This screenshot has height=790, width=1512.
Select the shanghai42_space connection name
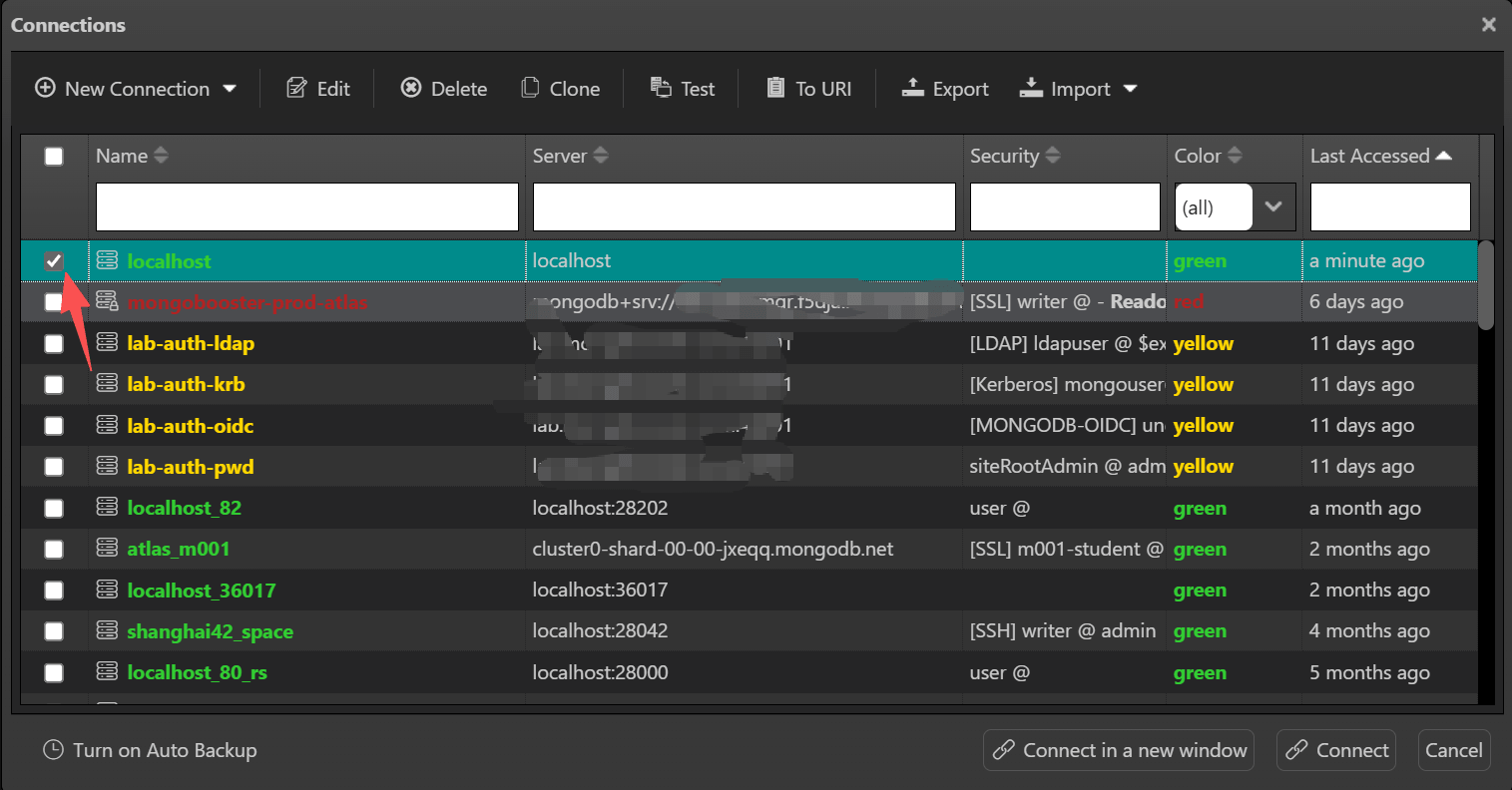click(211, 631)
